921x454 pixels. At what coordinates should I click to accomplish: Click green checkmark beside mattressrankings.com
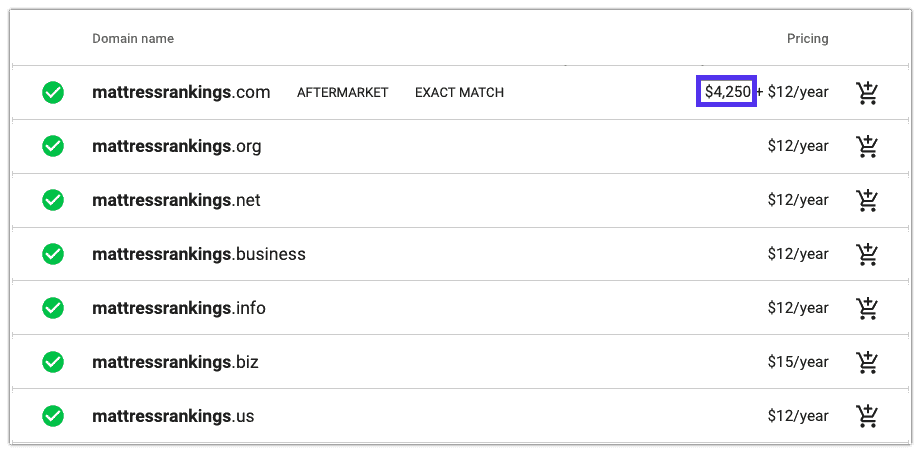point(53,93)
